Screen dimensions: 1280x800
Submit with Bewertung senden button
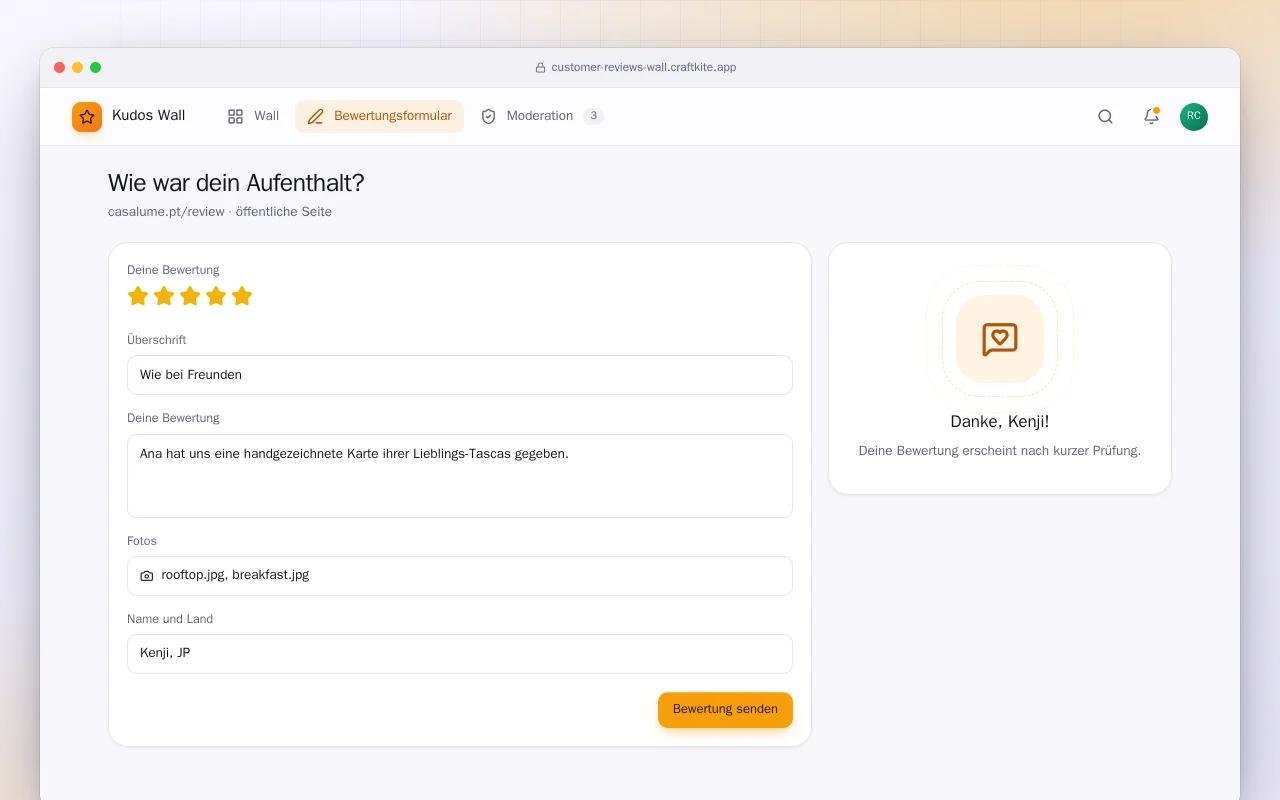(725, 709)
